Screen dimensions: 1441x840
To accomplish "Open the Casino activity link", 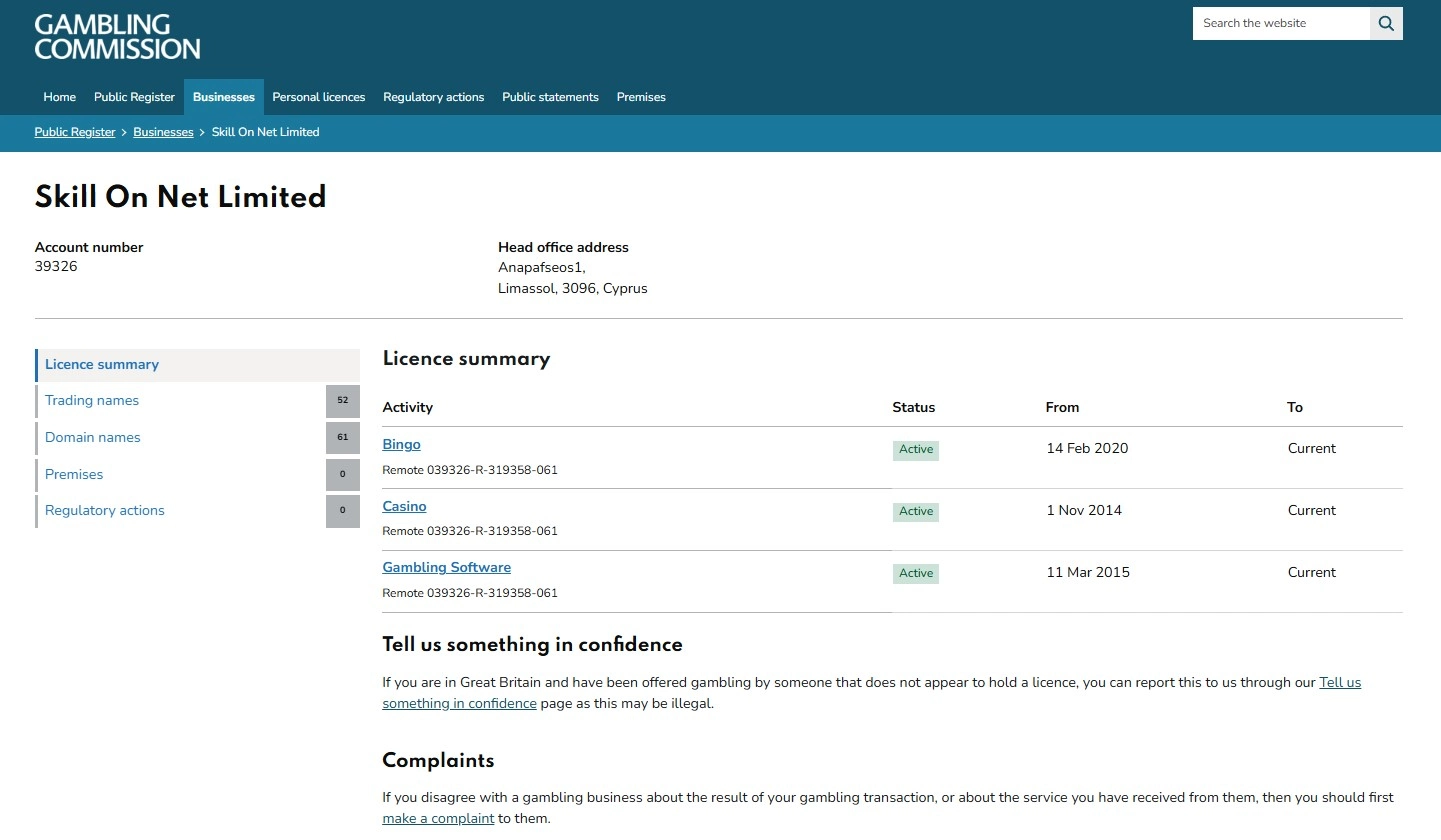I will point(405,507).
